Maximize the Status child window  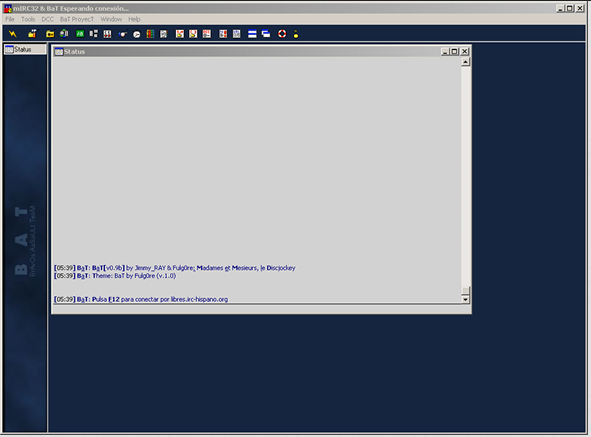[x=455, y=52]
